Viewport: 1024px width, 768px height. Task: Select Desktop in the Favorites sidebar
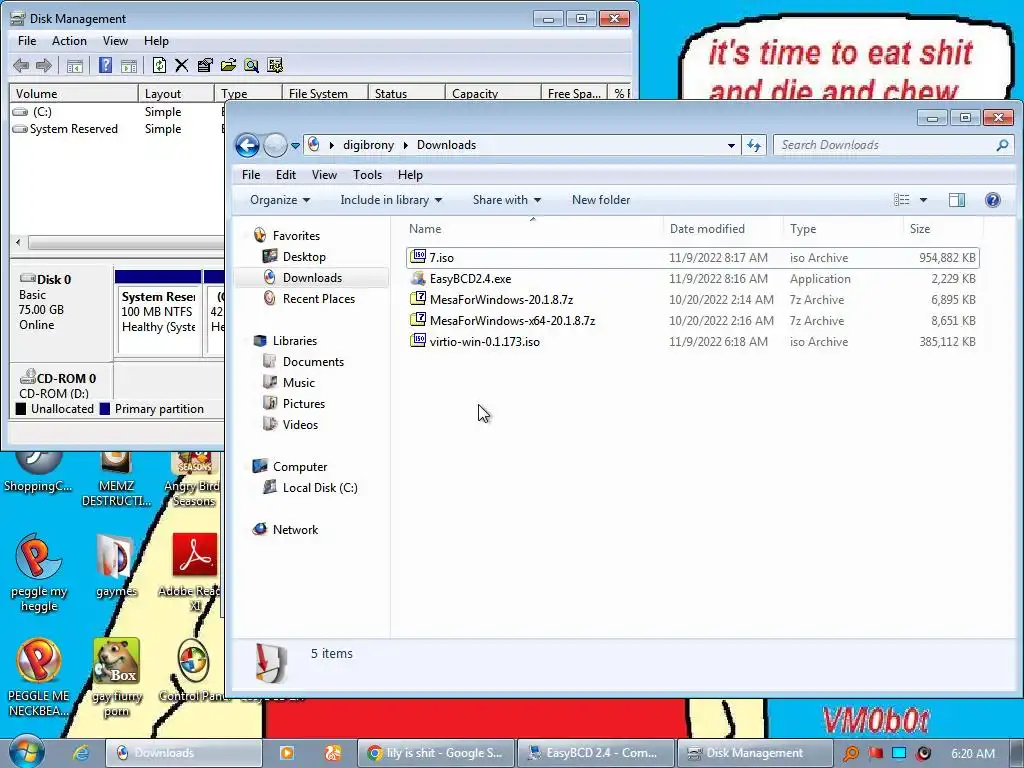click(304, 257)
